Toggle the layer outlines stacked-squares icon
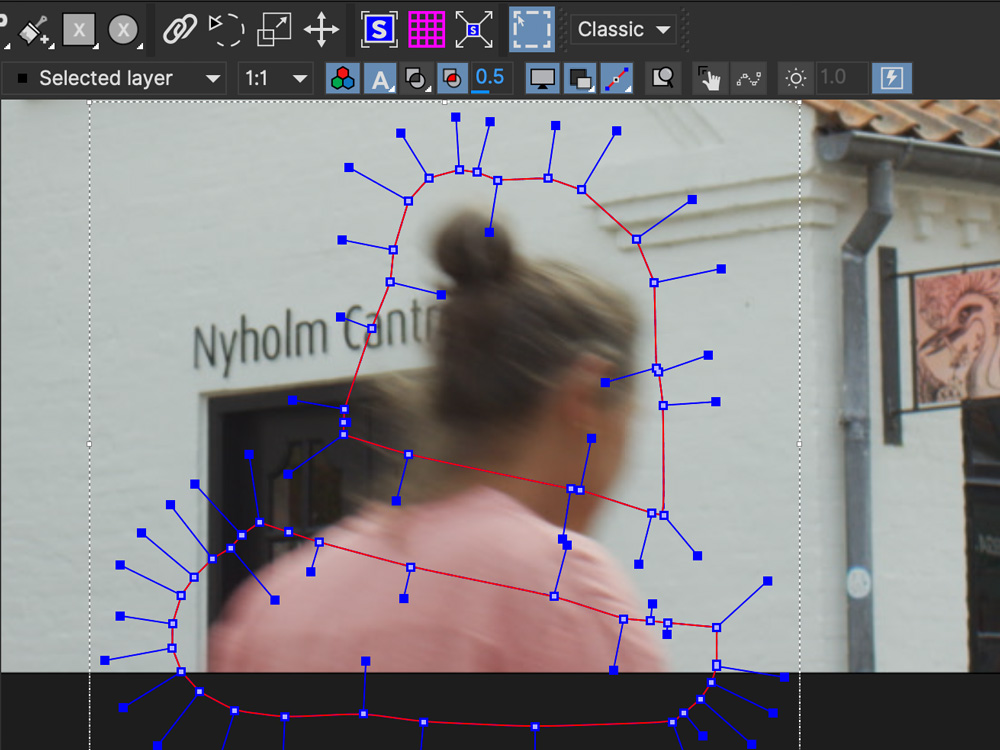The height and width of the screenshot is (750, 1000). point(580,78)
